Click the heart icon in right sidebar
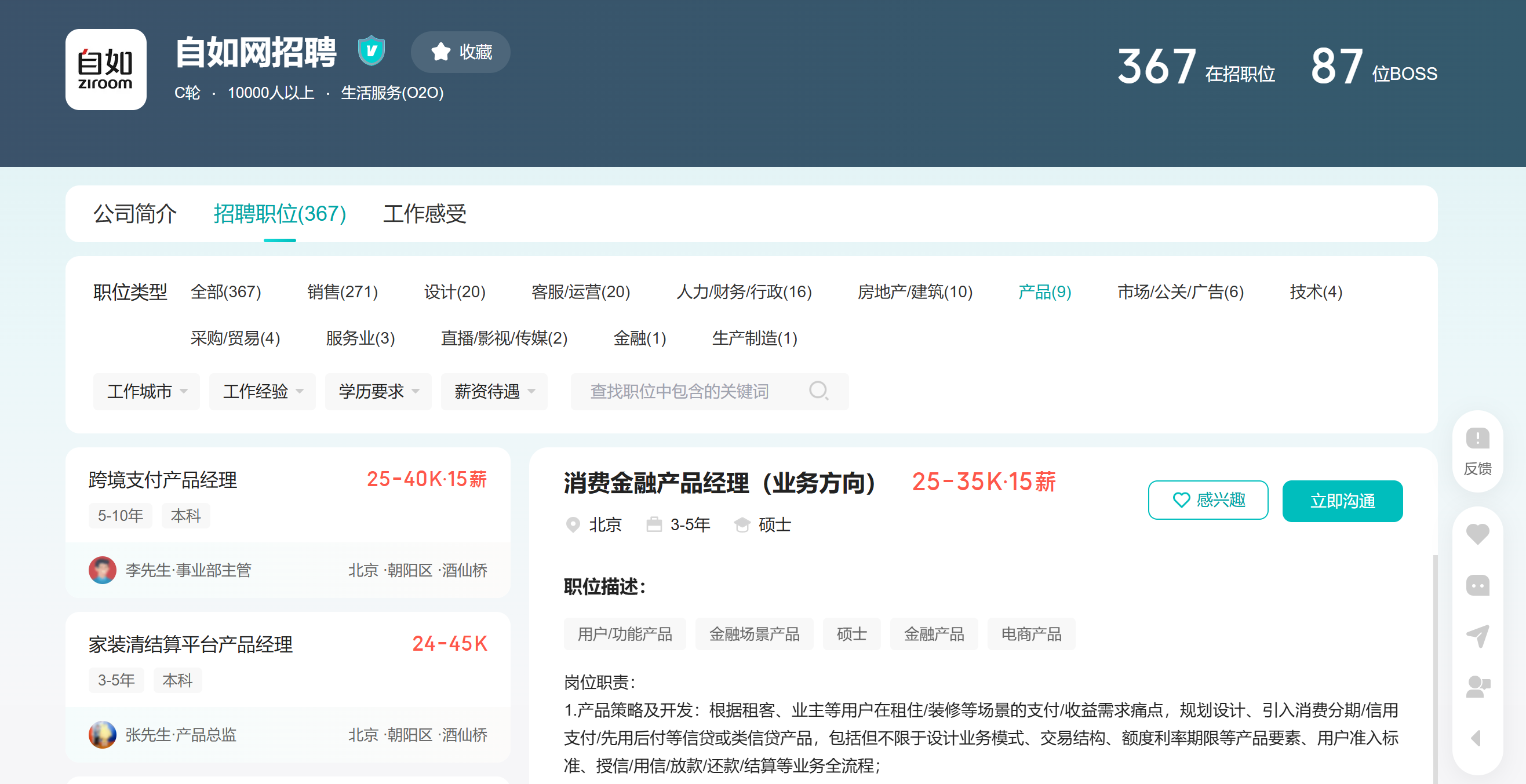1526x784 pixels. click(x=1477, y=534)
